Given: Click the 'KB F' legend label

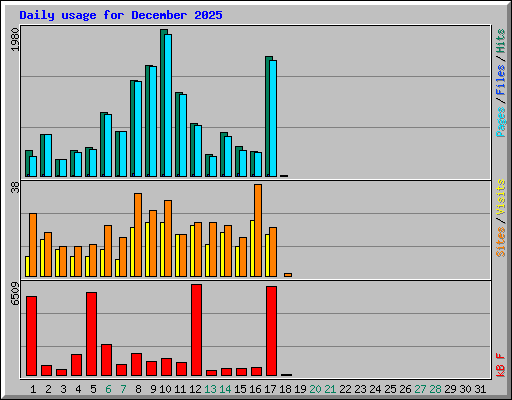Looking at the screenshot, I should [501, 365].
